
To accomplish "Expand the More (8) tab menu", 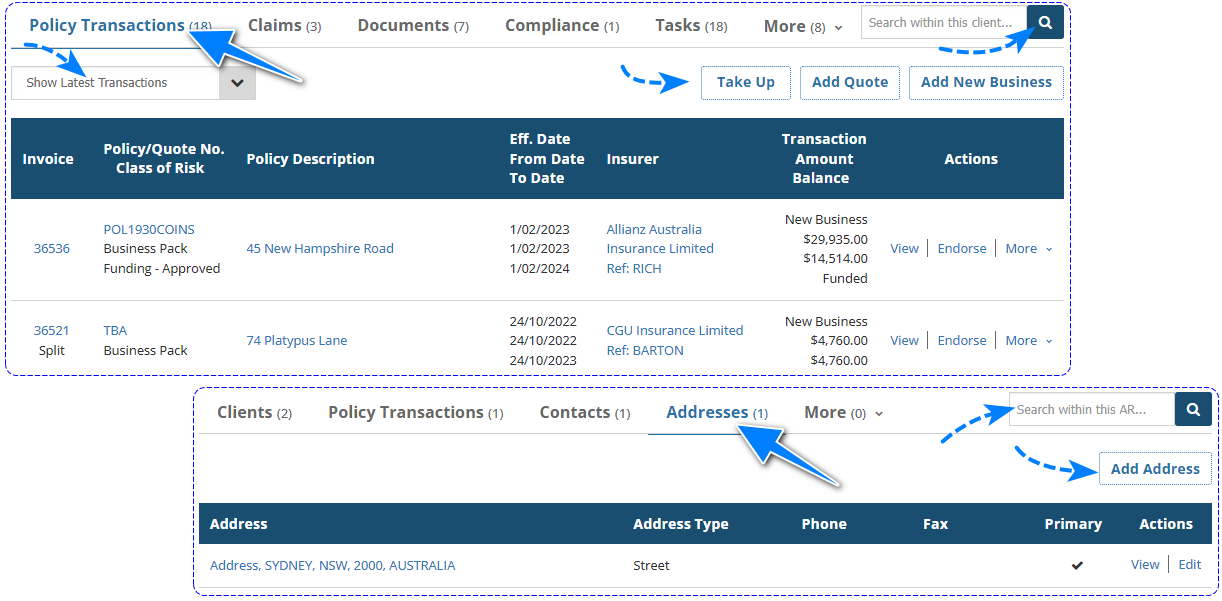I will [x=803, y=26].
